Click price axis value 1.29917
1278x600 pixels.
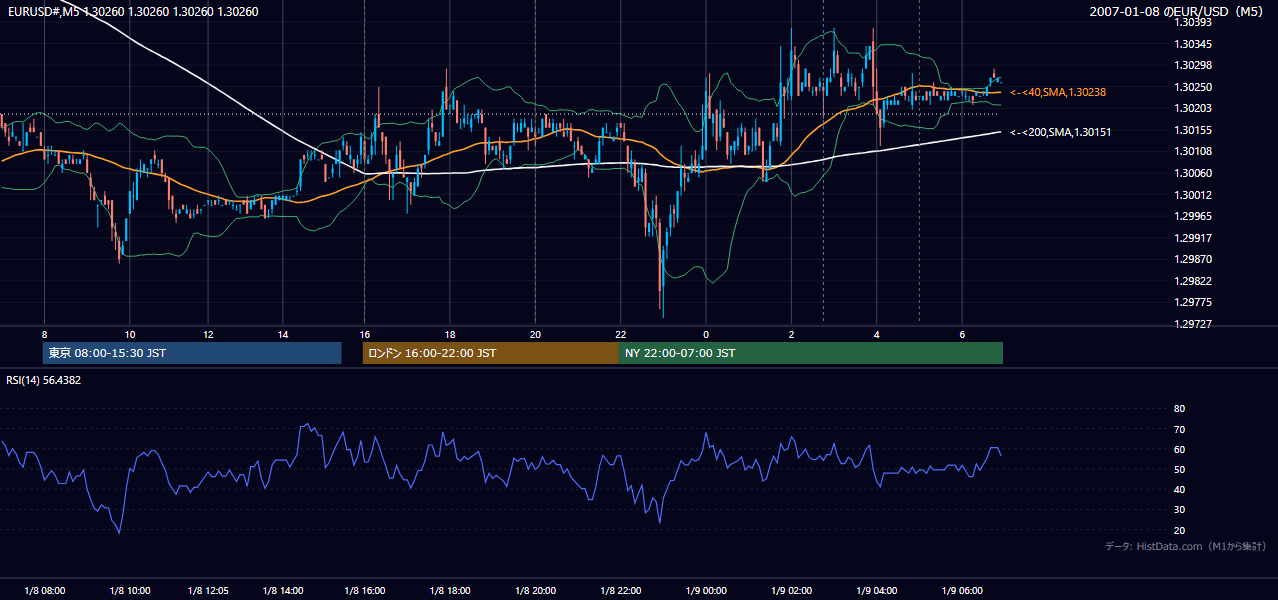click(x=1192, y=238)
